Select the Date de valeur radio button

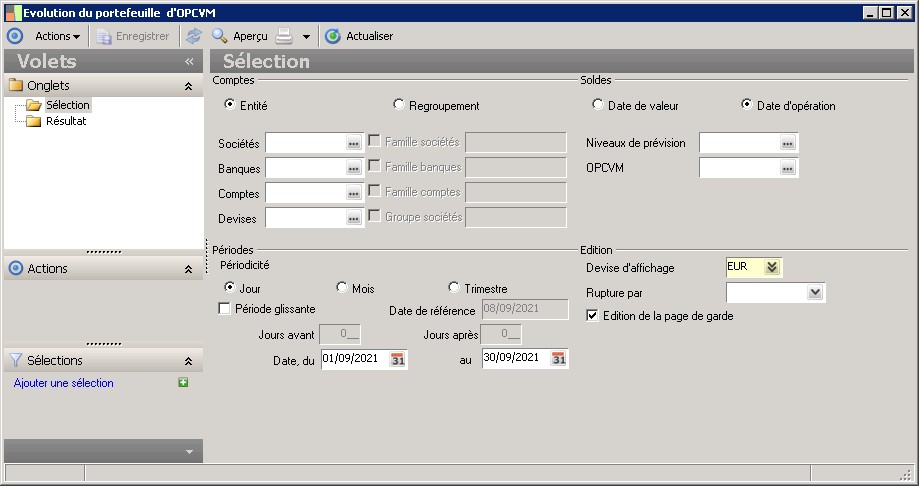tap(597, 104)
